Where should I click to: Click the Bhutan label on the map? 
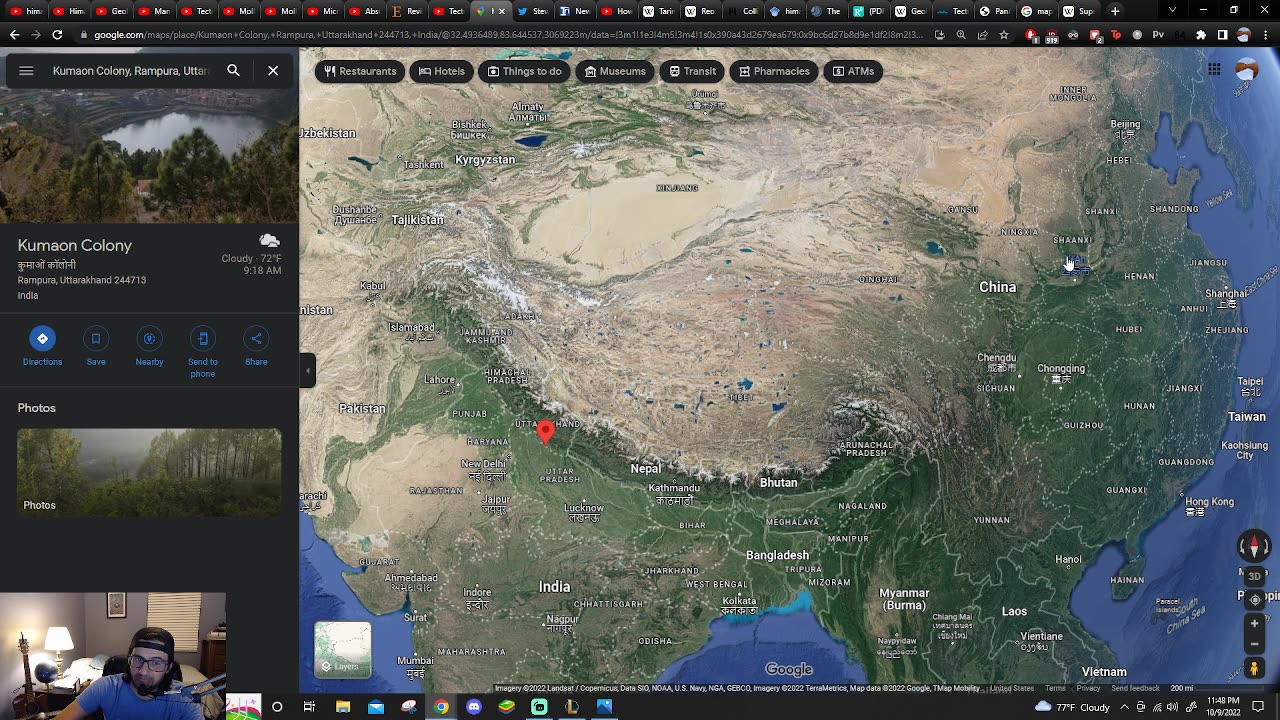[778, 482]
